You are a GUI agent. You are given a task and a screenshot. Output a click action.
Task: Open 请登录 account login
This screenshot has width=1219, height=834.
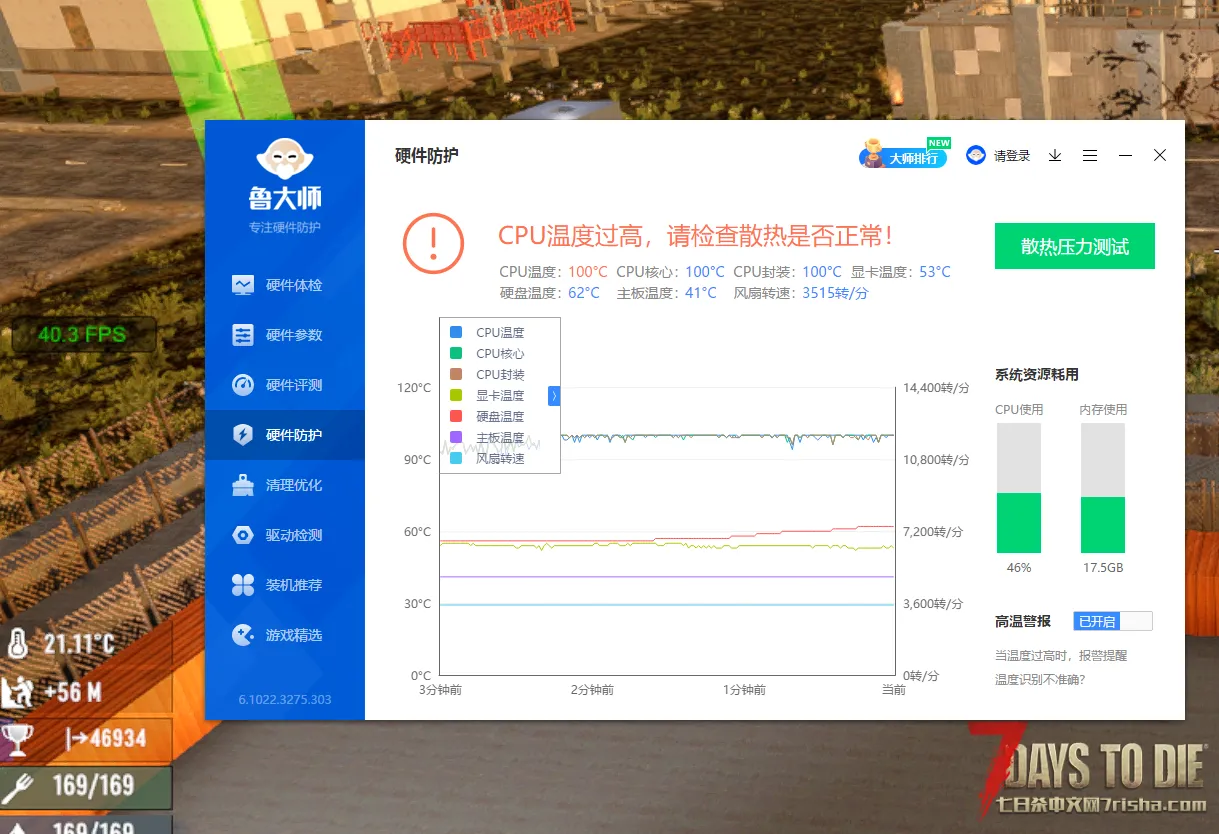click(998, 156)
